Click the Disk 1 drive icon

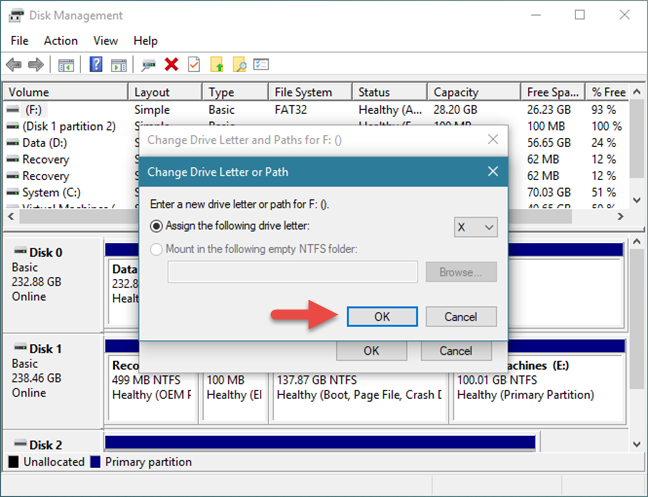coord(20,347)
